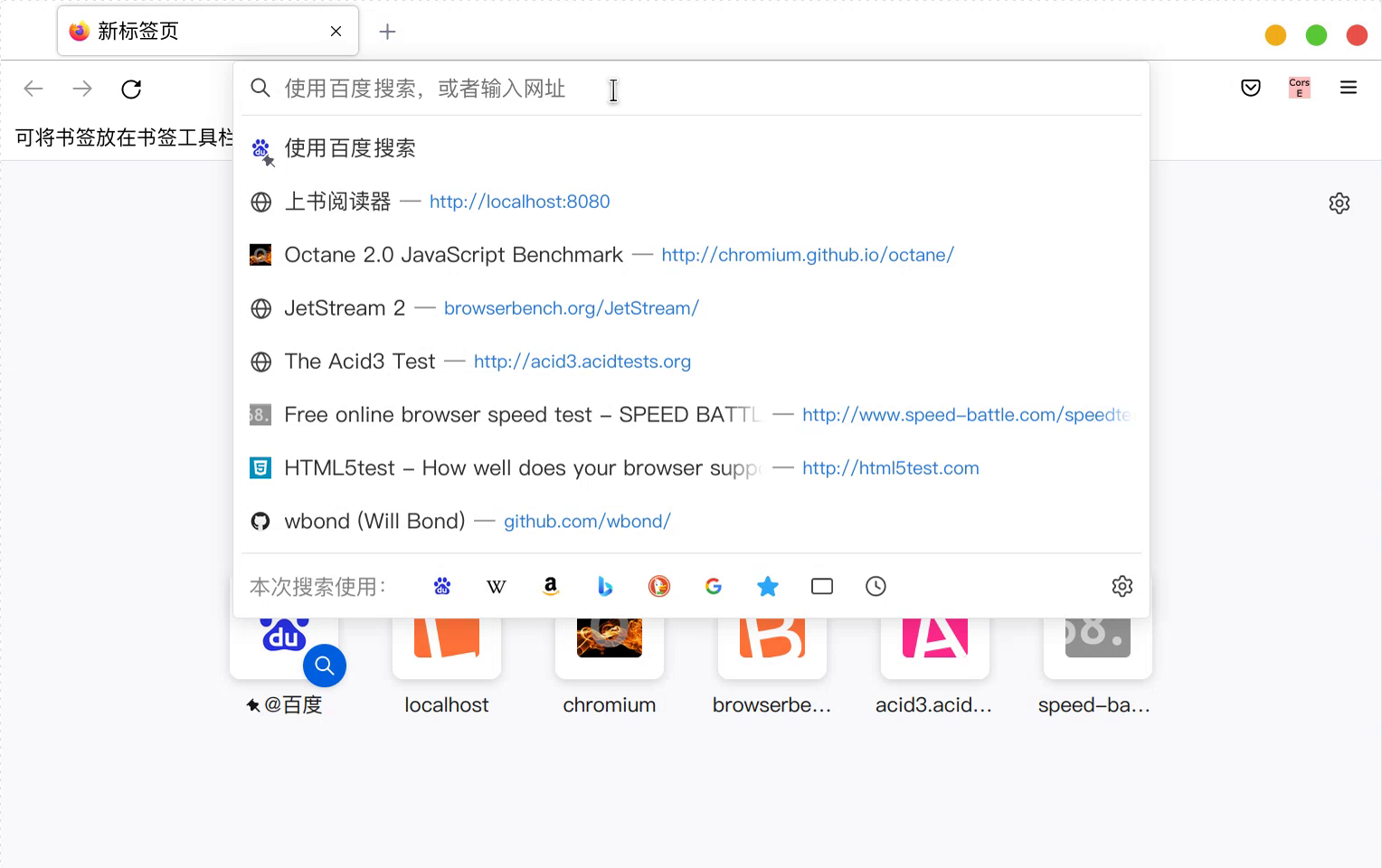Viewport: 1382px width, 868px height.
Task: Open HTML5test suggestion
Action: [x=692, y=468]
